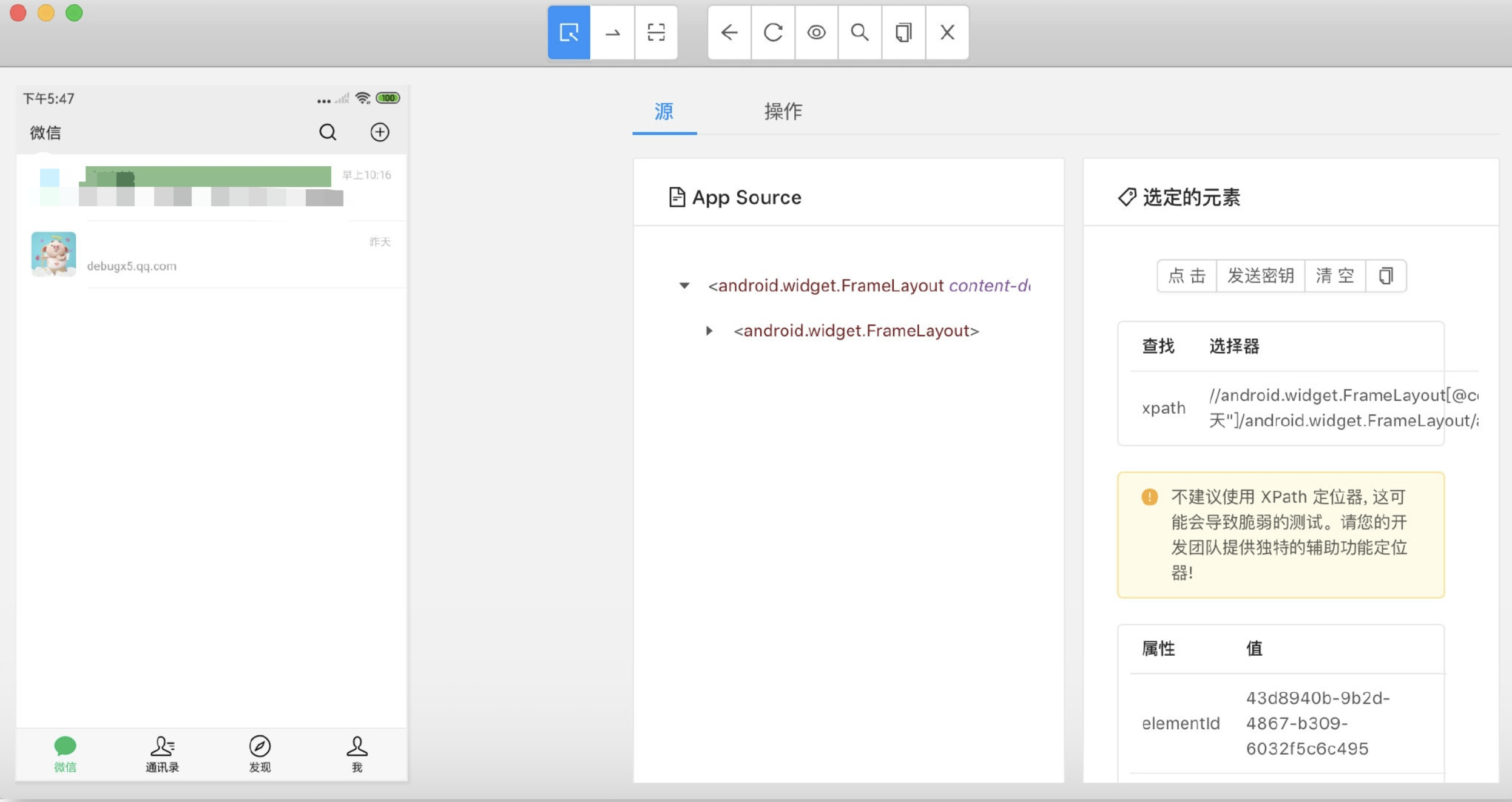Click the 选定的元素 tag icon
The image size is (1512, 802).
(x=1127, y=197)
